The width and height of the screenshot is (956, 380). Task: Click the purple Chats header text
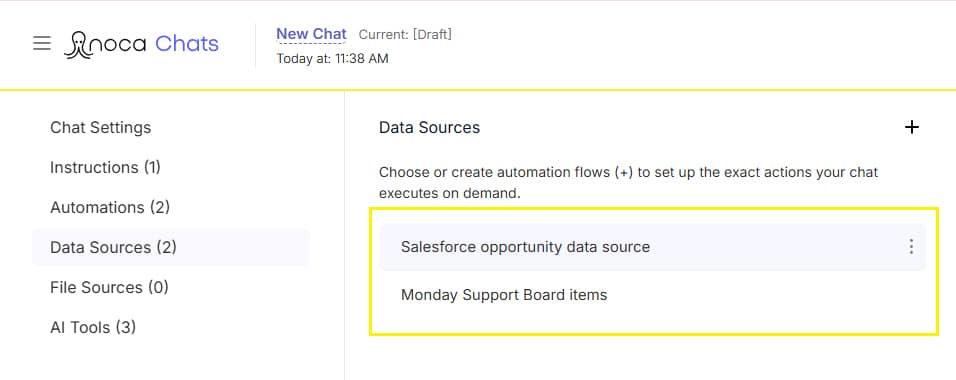(x=187, y=43)
